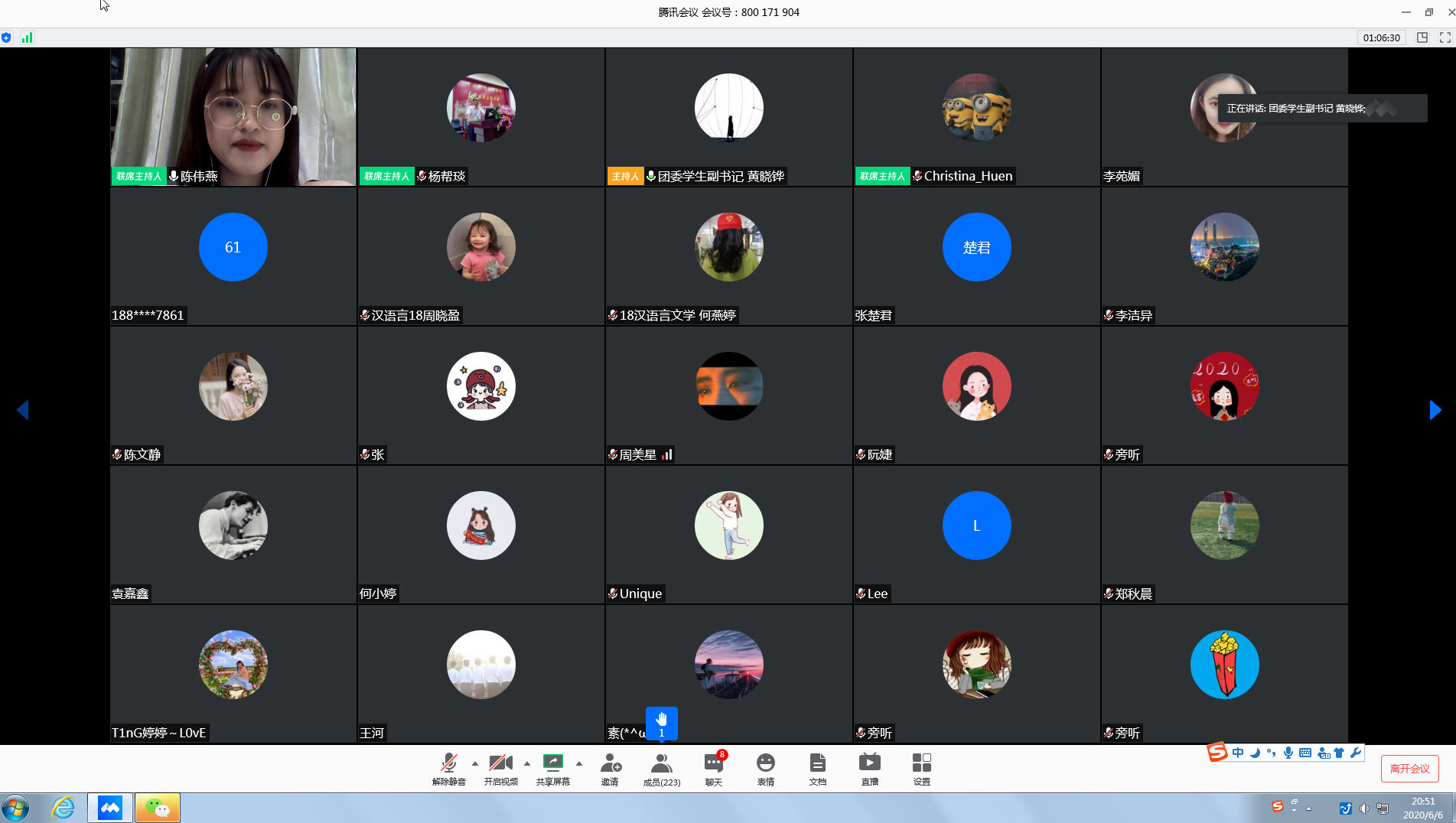
Task: Go to next page of participants
Action: point(1435,410)
